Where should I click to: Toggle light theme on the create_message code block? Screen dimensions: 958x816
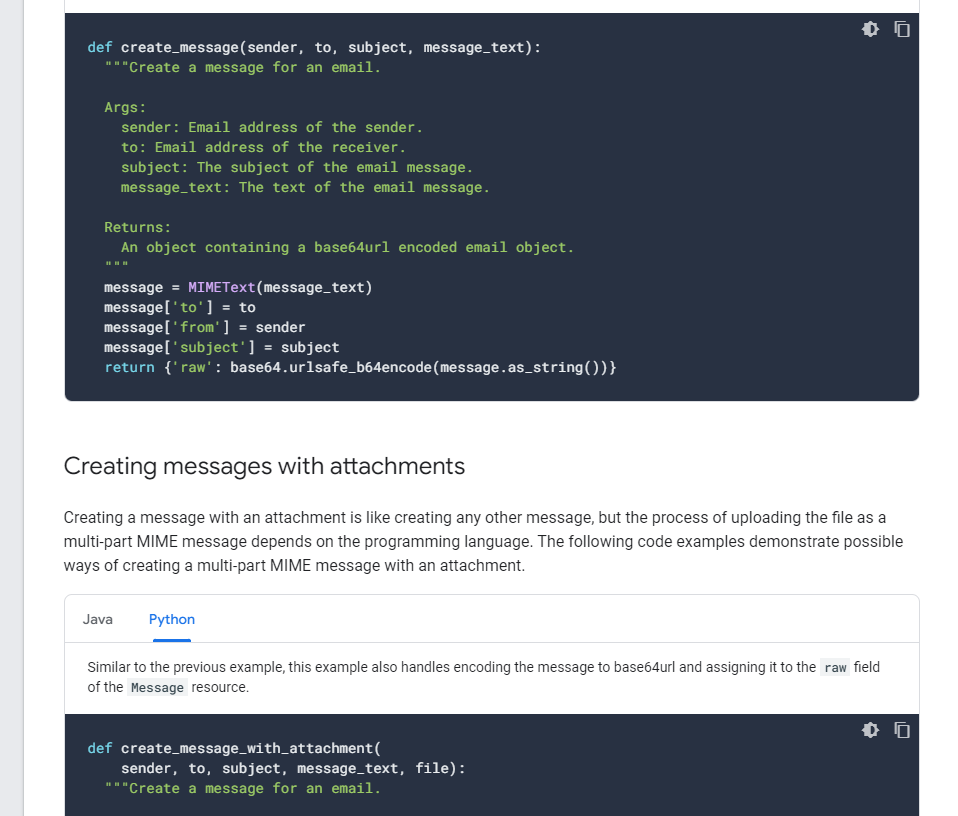tap(870, 29)
